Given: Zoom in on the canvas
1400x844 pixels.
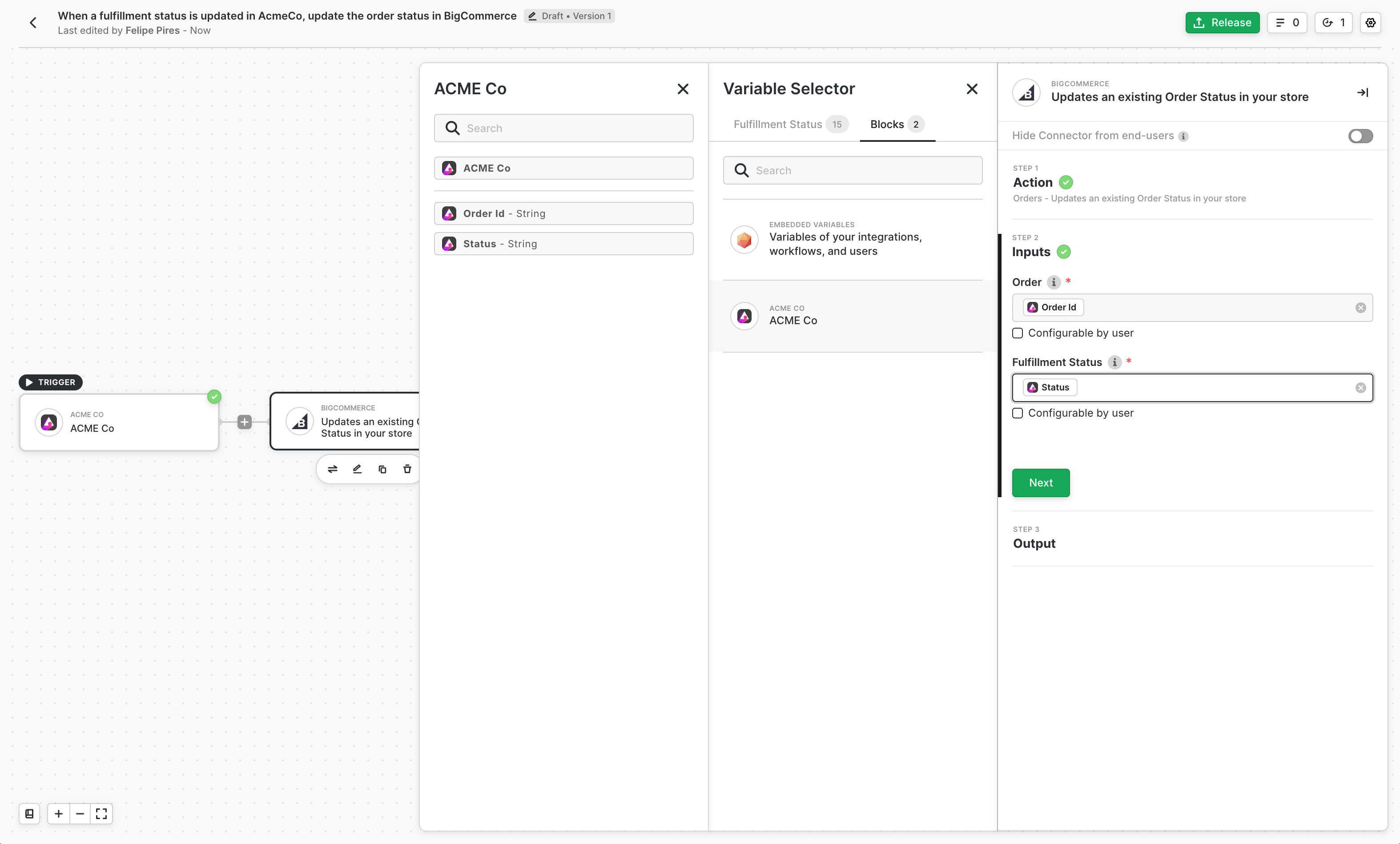Looking at the screenshot, I should [59, 813].
